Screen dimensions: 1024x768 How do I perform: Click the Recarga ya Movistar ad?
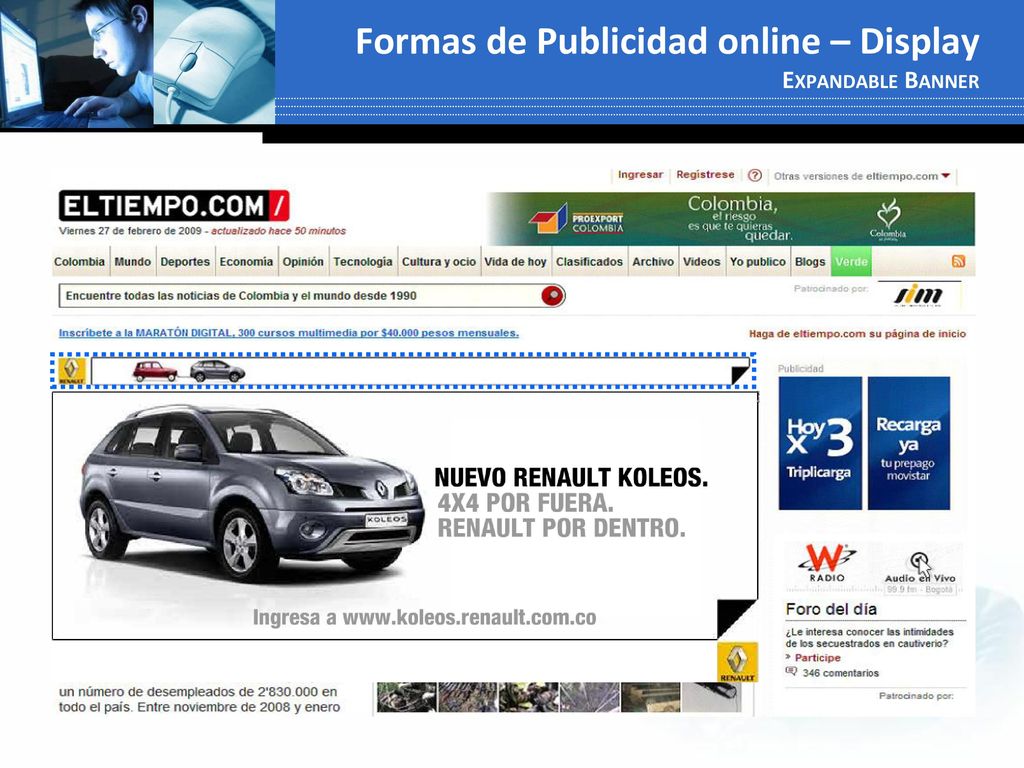tap(908, 443)
